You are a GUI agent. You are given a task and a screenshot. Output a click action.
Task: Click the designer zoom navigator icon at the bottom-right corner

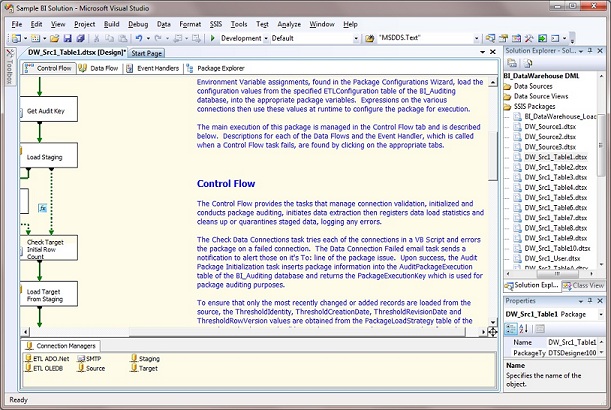coord(493,332)
